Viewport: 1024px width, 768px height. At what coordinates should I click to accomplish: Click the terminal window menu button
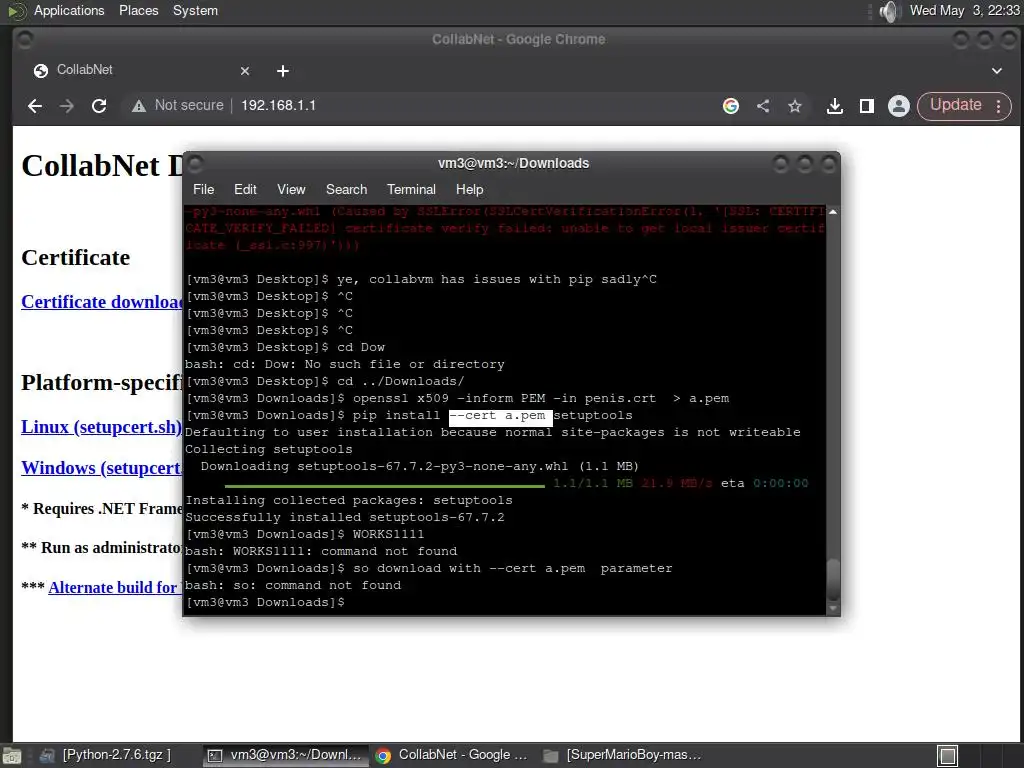coord(196,164)
